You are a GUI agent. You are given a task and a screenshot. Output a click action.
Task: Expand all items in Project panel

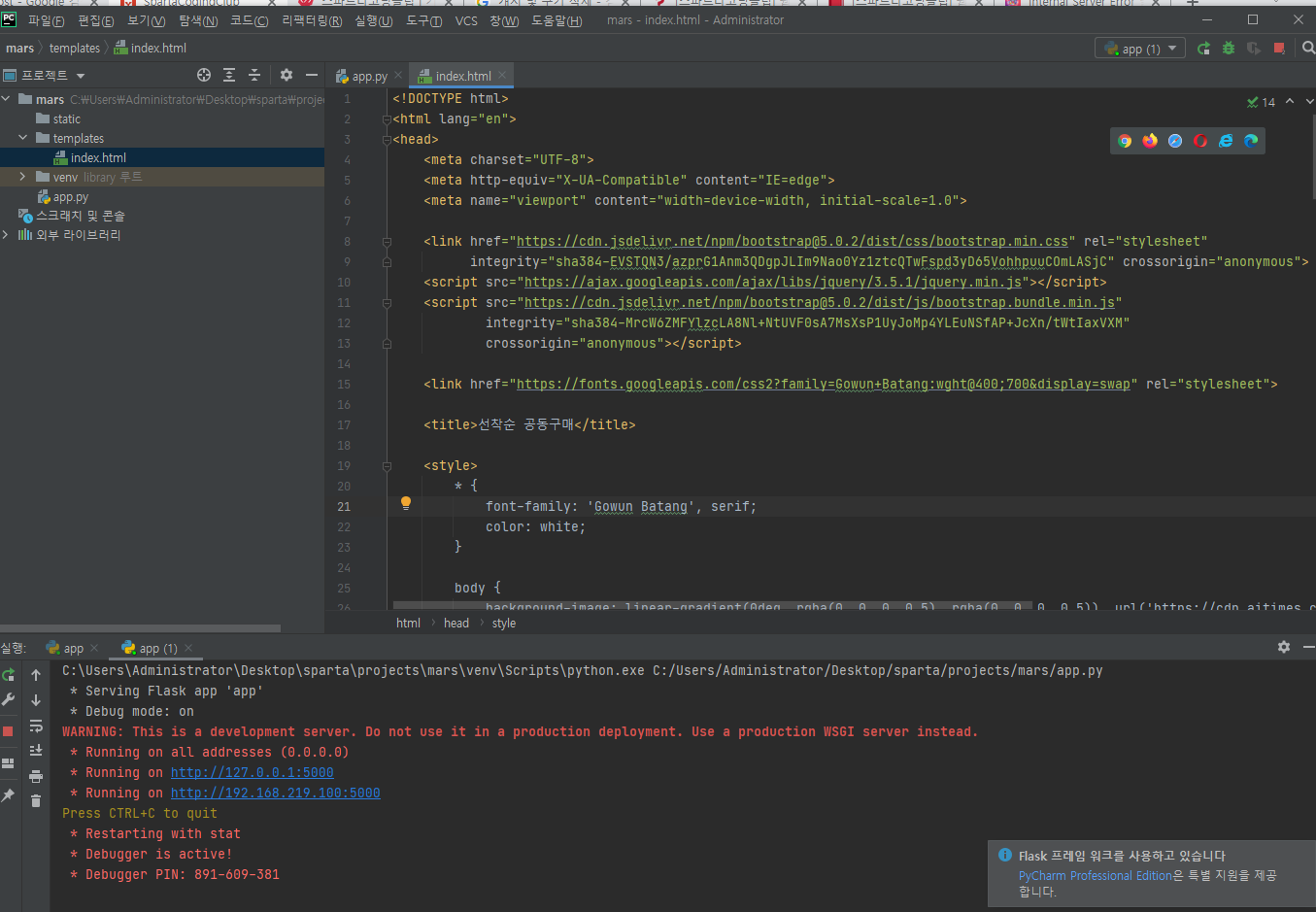[x=229, y=75]
